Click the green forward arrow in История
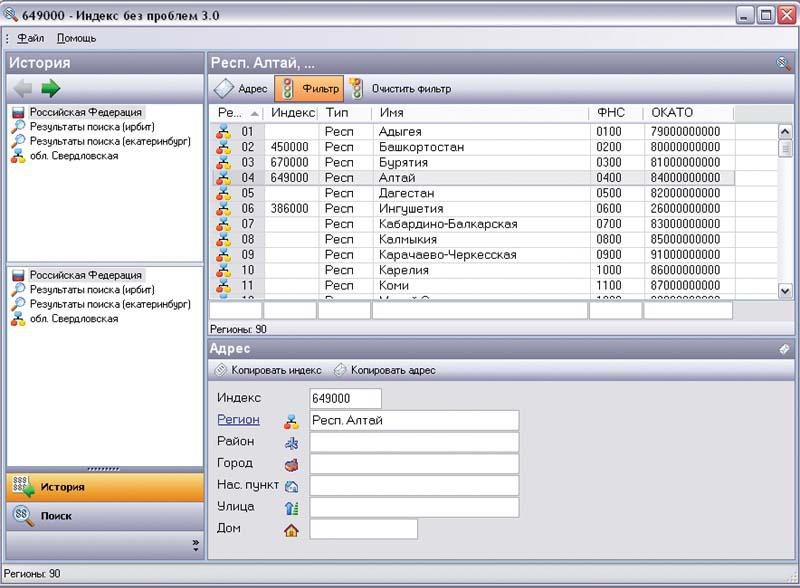The width and height of the screenshot is (800, 588). 50,88
